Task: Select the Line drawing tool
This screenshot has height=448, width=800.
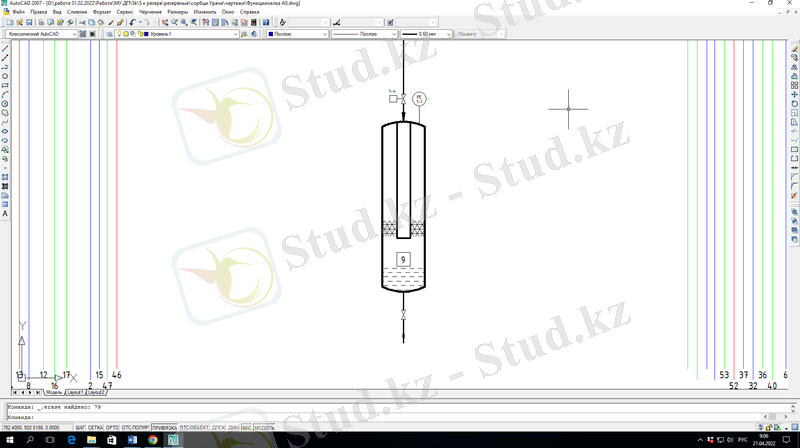Action: point(5,49)
